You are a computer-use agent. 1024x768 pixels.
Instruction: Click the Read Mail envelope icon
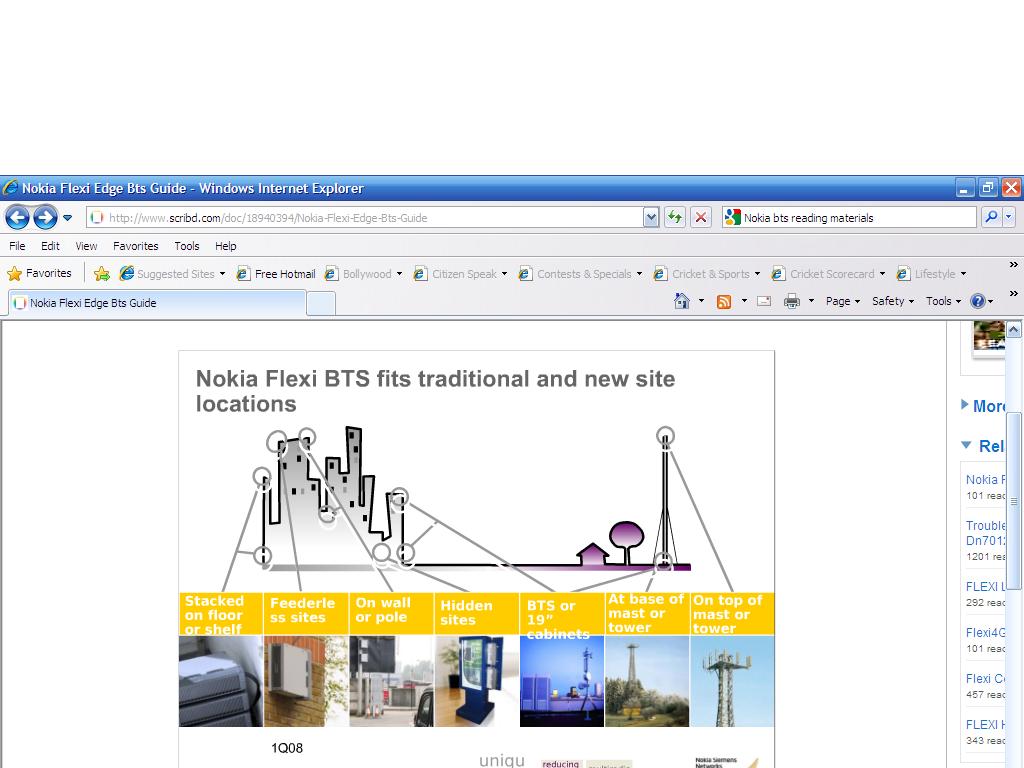pos(764,301)
